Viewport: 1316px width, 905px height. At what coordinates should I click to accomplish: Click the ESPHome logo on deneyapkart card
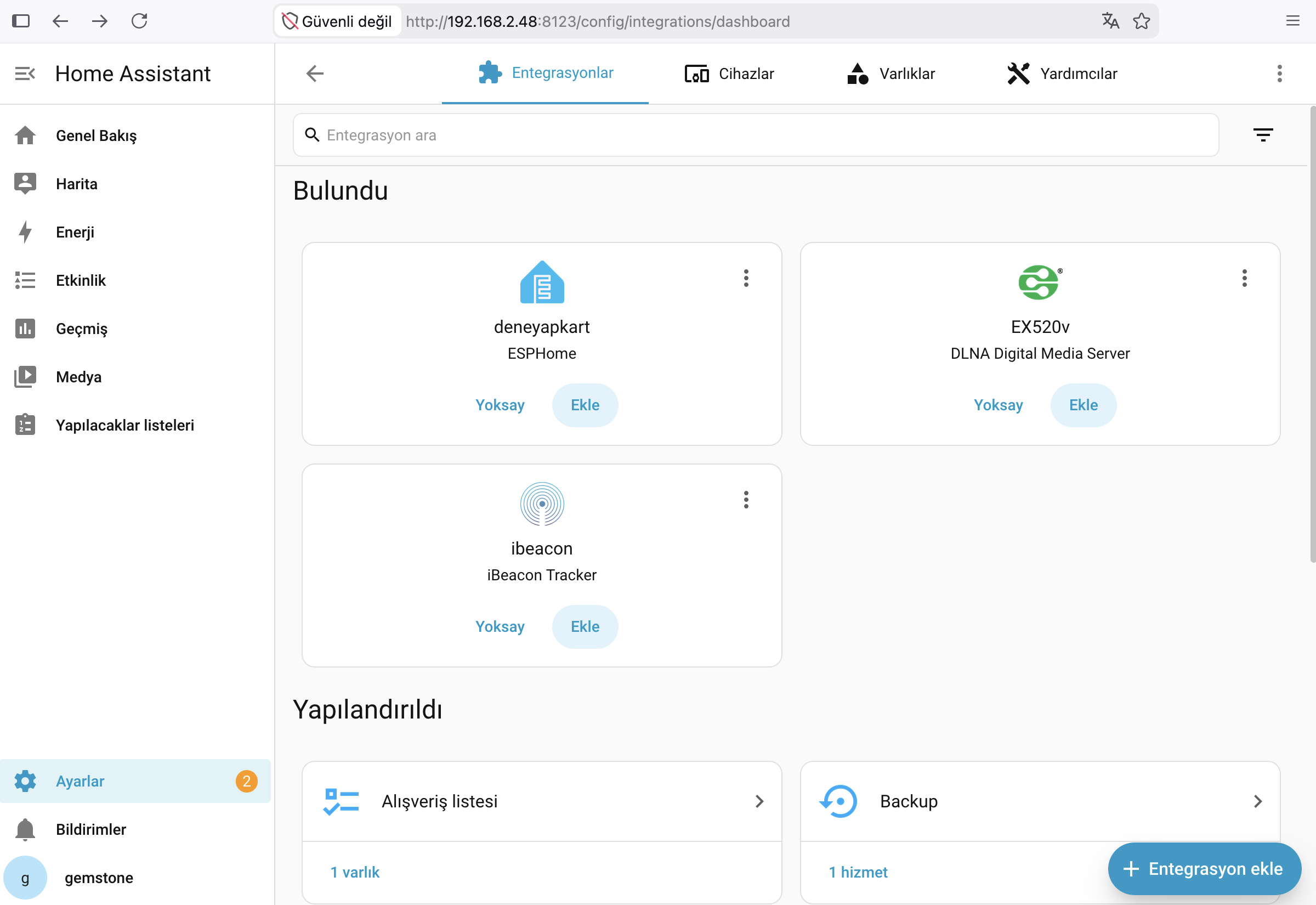point(542,282)
